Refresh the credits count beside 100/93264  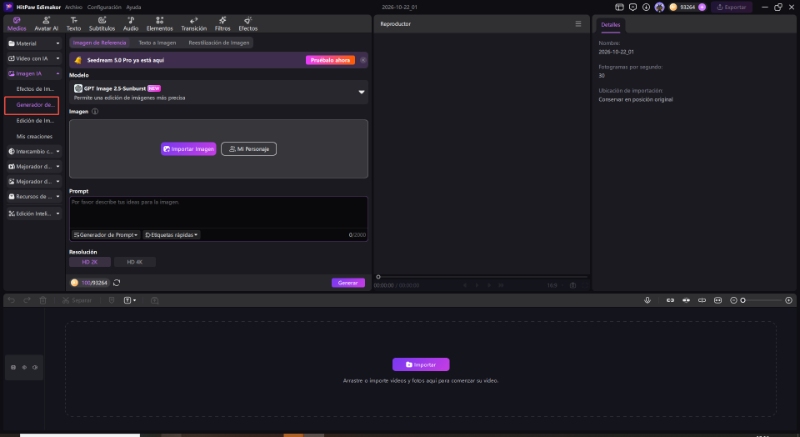(116, 282)
